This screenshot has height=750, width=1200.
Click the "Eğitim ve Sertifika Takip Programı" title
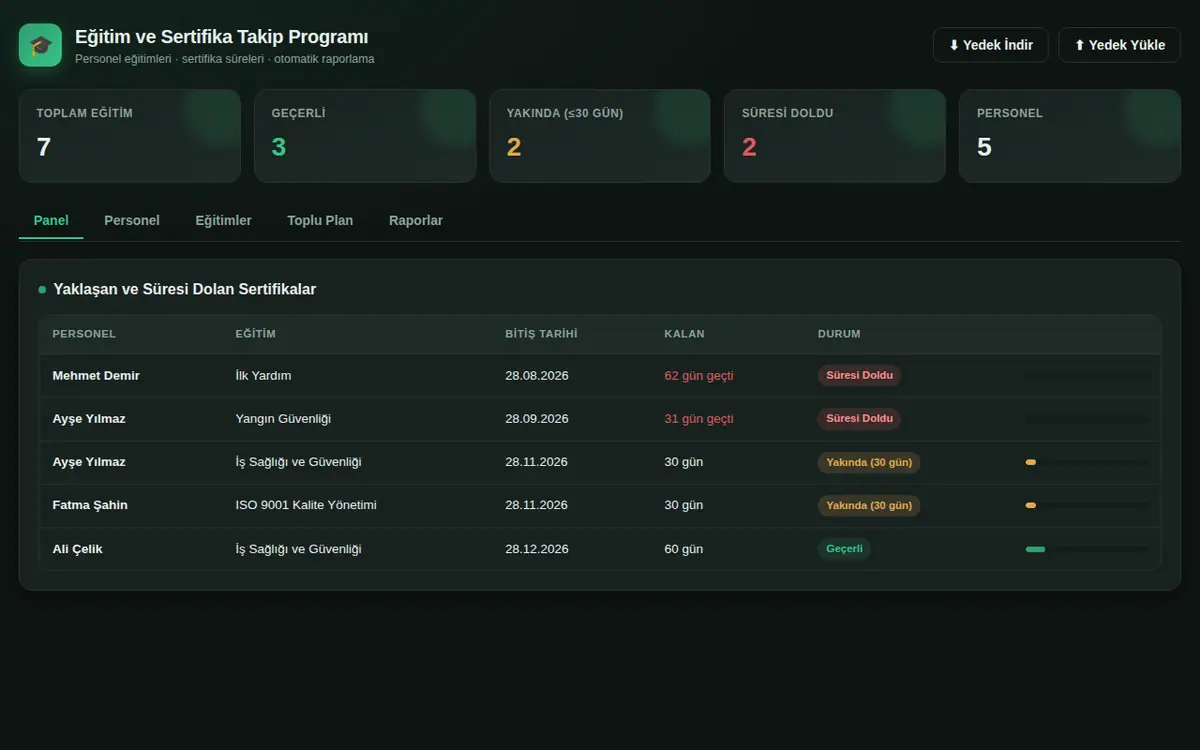[222, 37]
